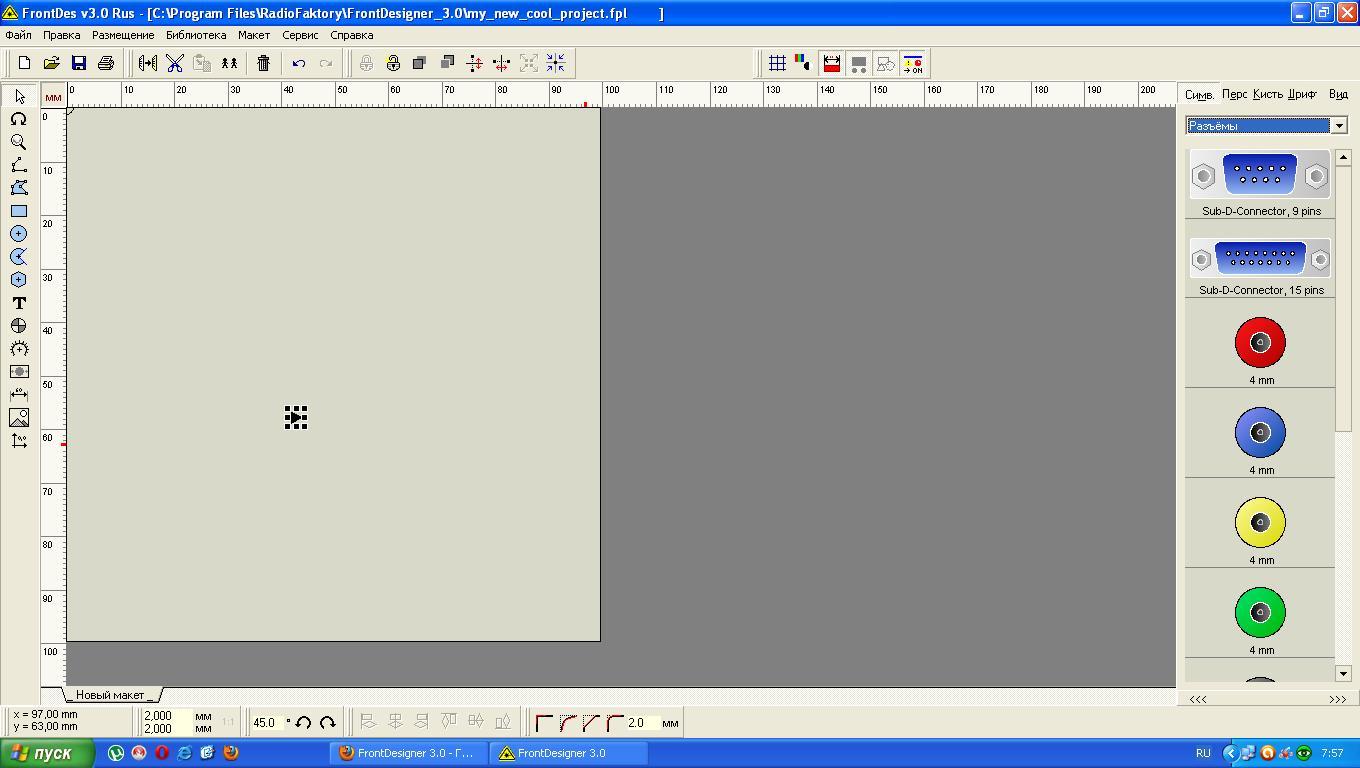This screenshot has width=1360, height=768.
Task: Select the pointer arrow tool
Action: coord(19,96)
